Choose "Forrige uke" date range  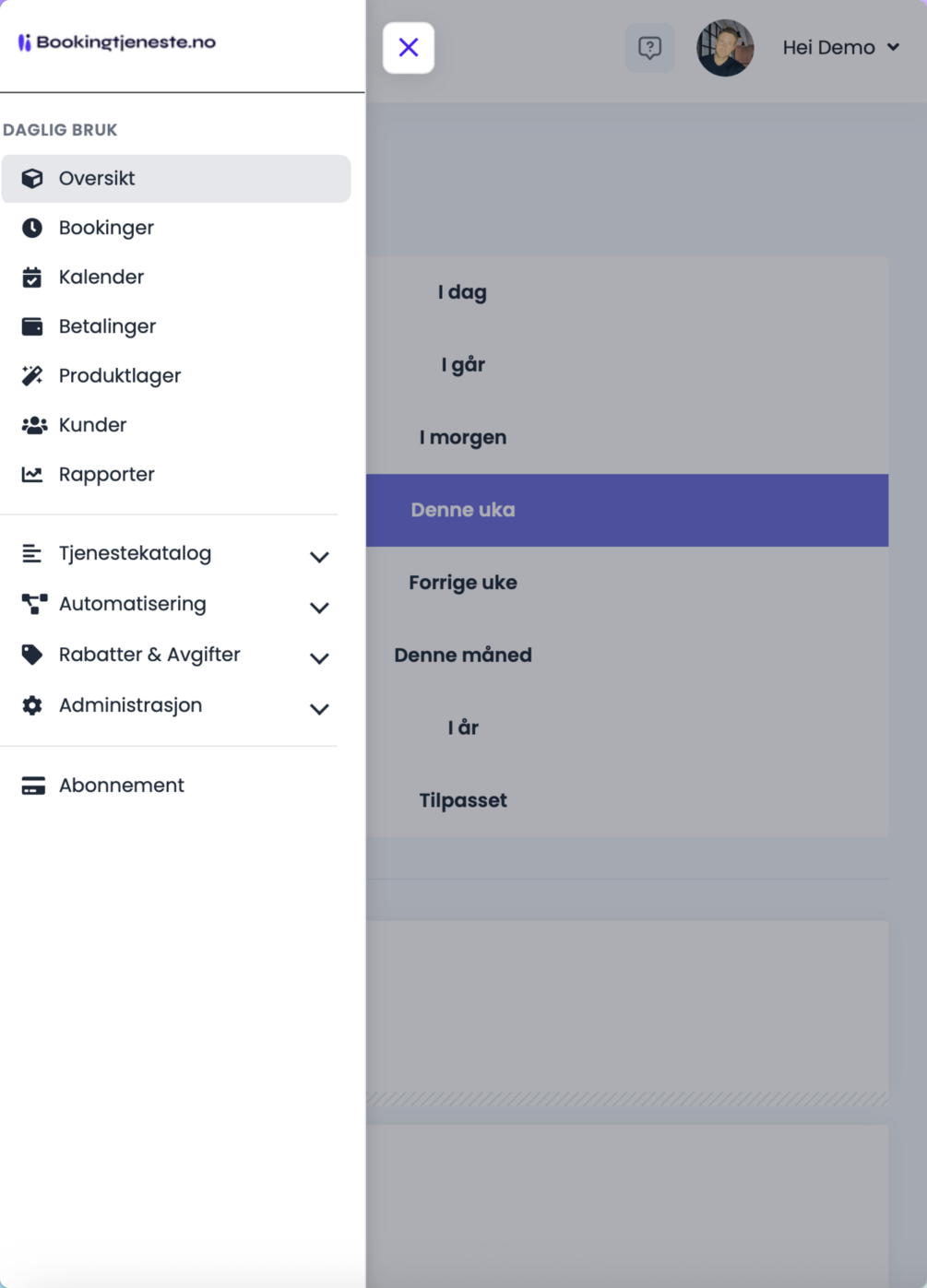[463, 583]
